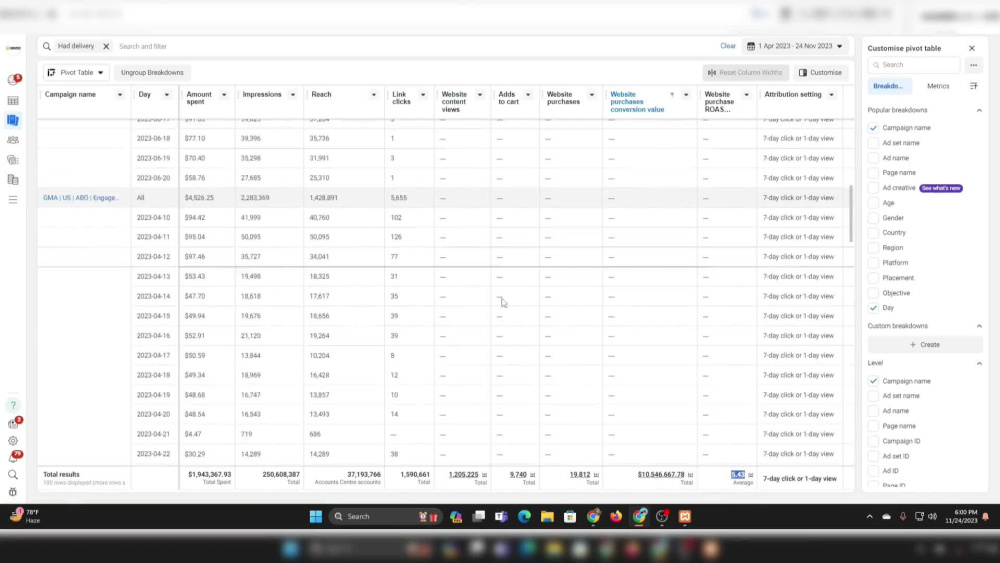Enable the Placement breakdown checkbox
Screen dimensions: 1000x563
873,278
